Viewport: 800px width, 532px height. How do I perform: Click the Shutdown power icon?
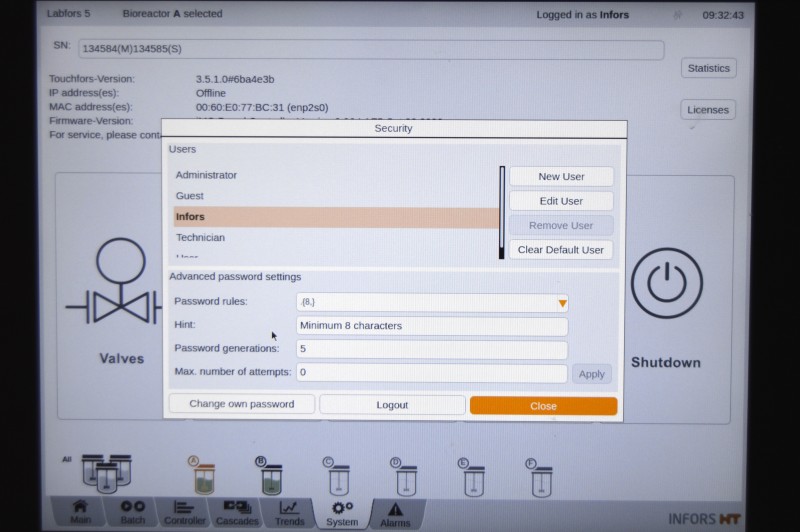pyautogui.click(x=666, y=283)
